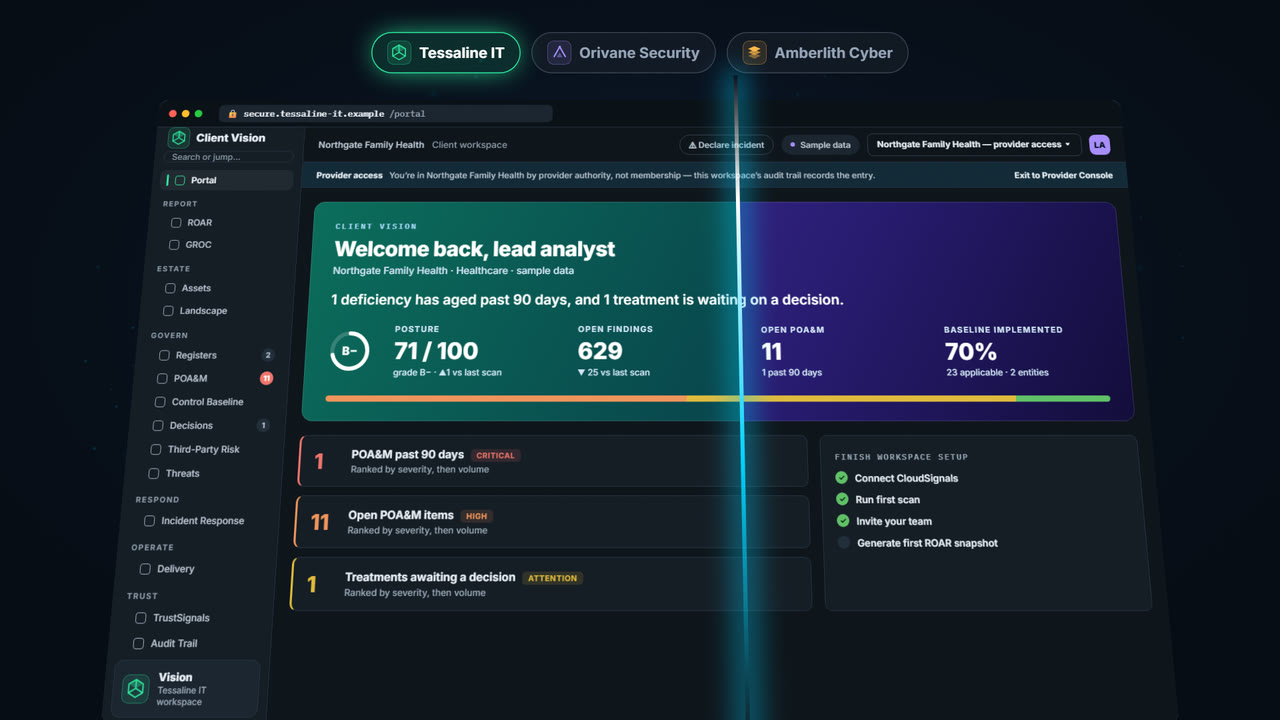1280x720 pixels.
Task: Open the LA user avatar
Action: pyautogui.click(x=1100, y=145)
